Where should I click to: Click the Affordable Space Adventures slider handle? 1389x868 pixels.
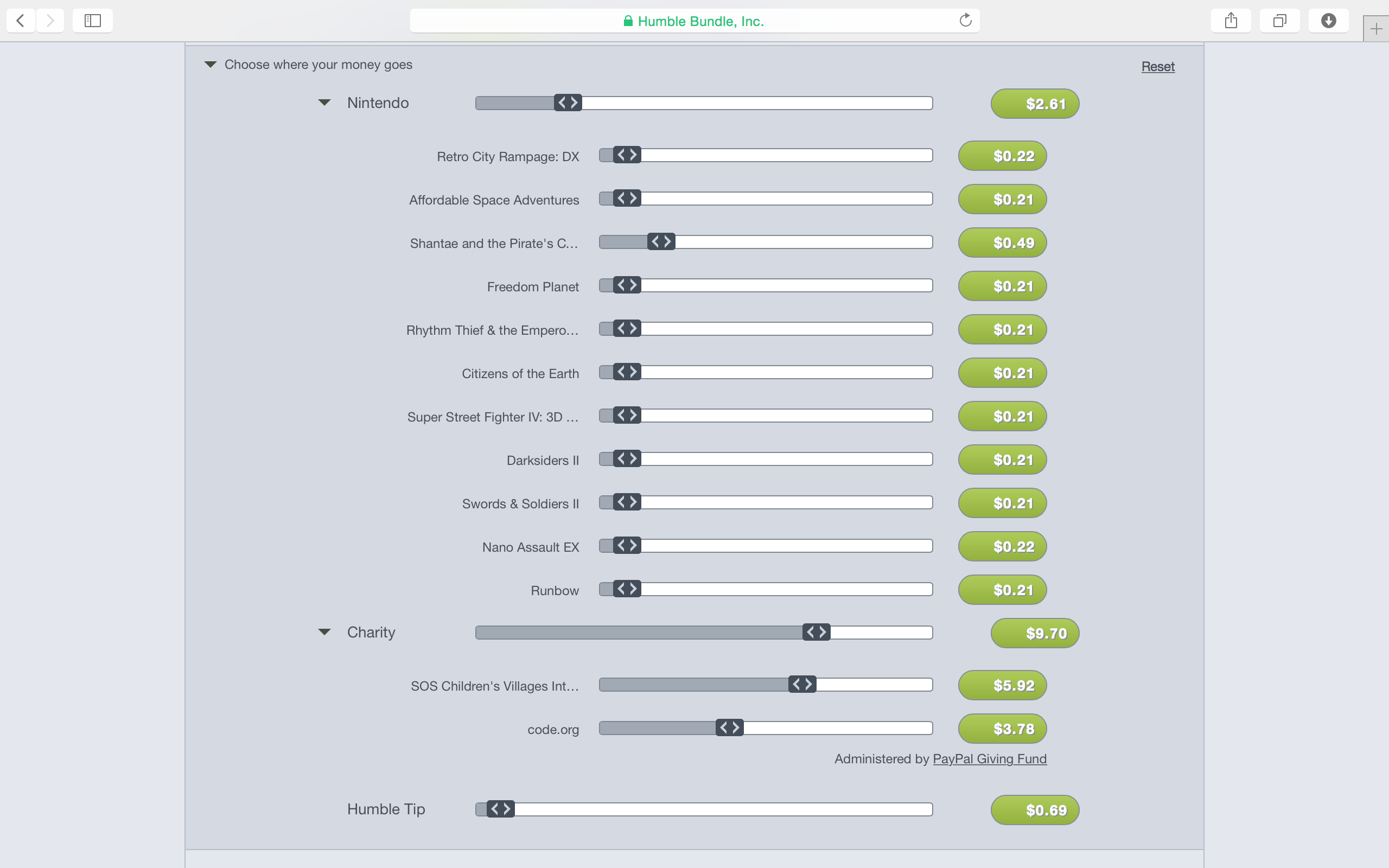tap(627, 199)
